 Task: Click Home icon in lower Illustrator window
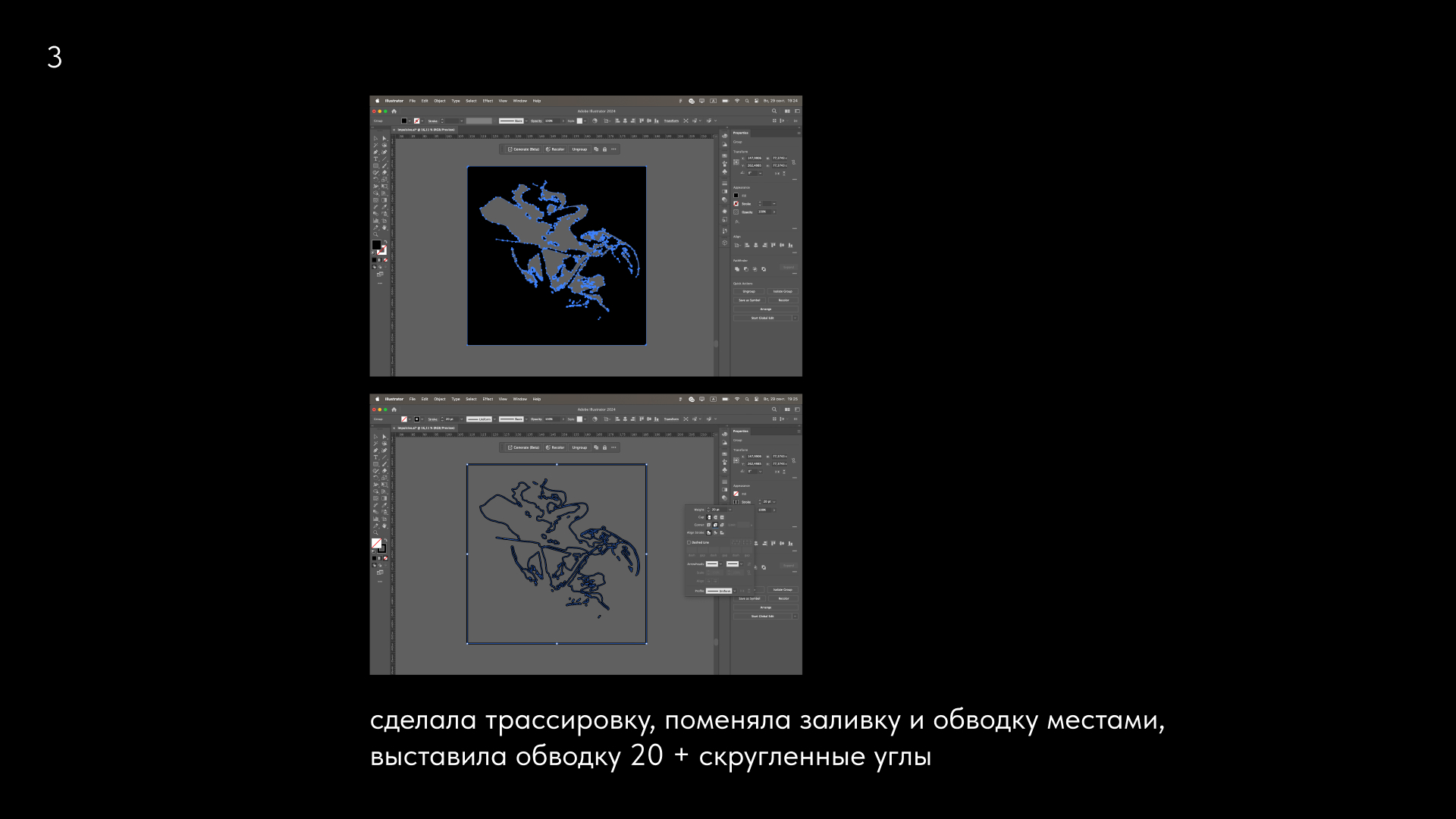point(394,409)
